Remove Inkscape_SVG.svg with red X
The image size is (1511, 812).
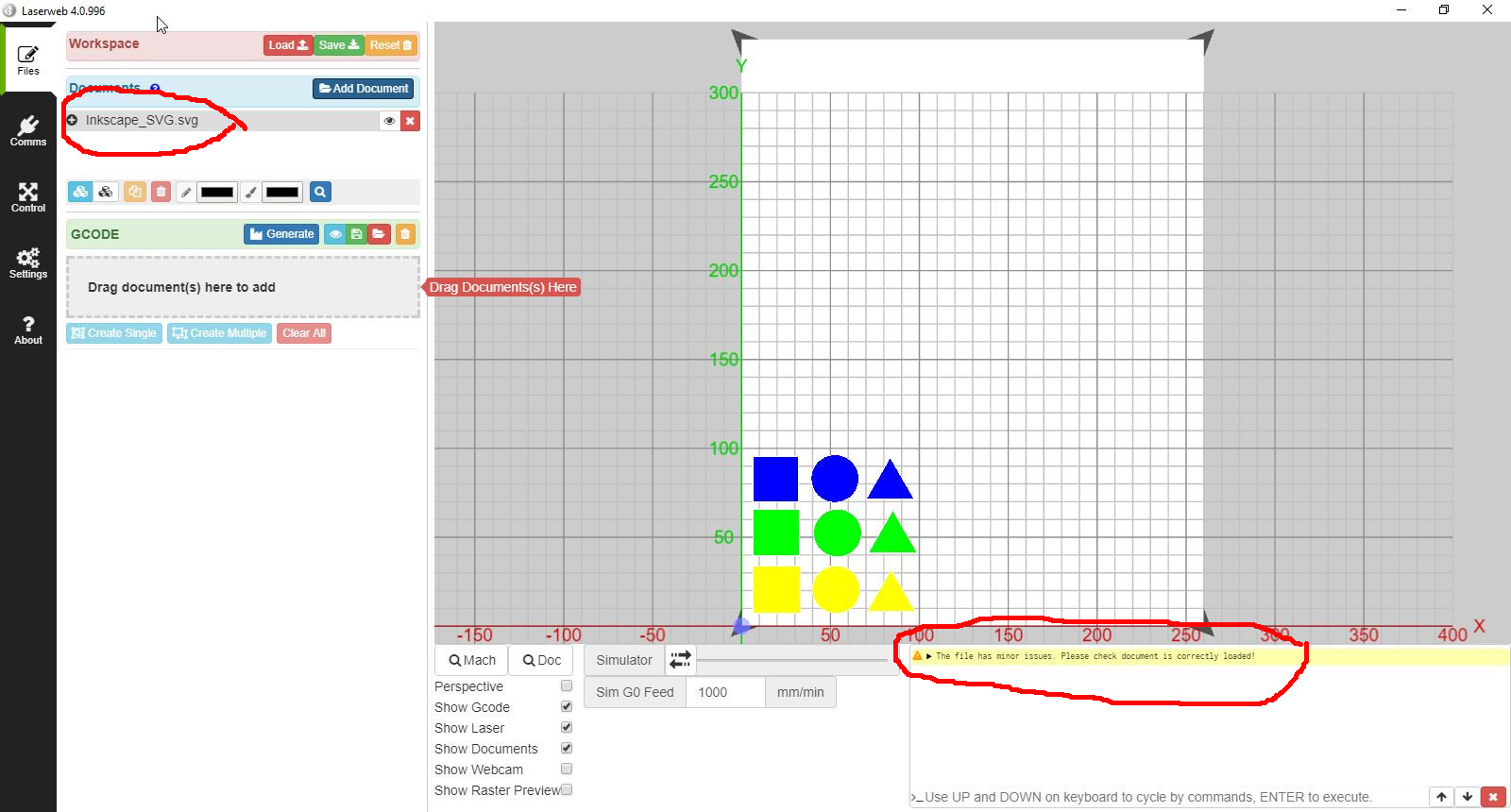pyautogui.click(x=410, y=121)
